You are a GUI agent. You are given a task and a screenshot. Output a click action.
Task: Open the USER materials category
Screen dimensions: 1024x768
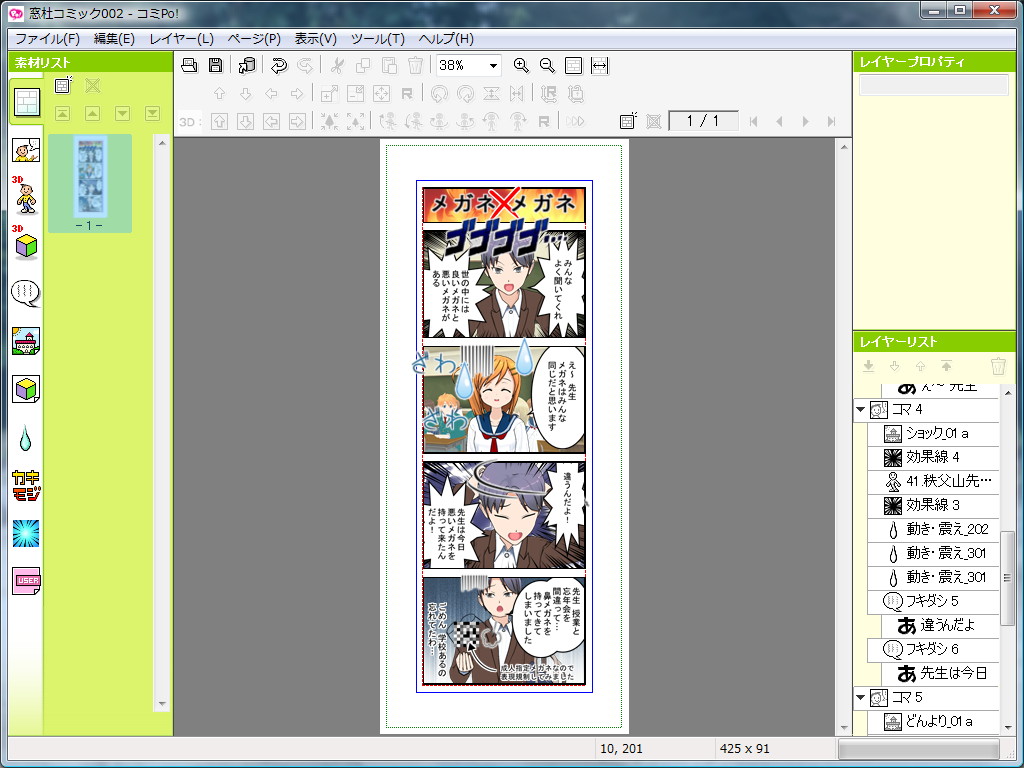pos(26,581)
